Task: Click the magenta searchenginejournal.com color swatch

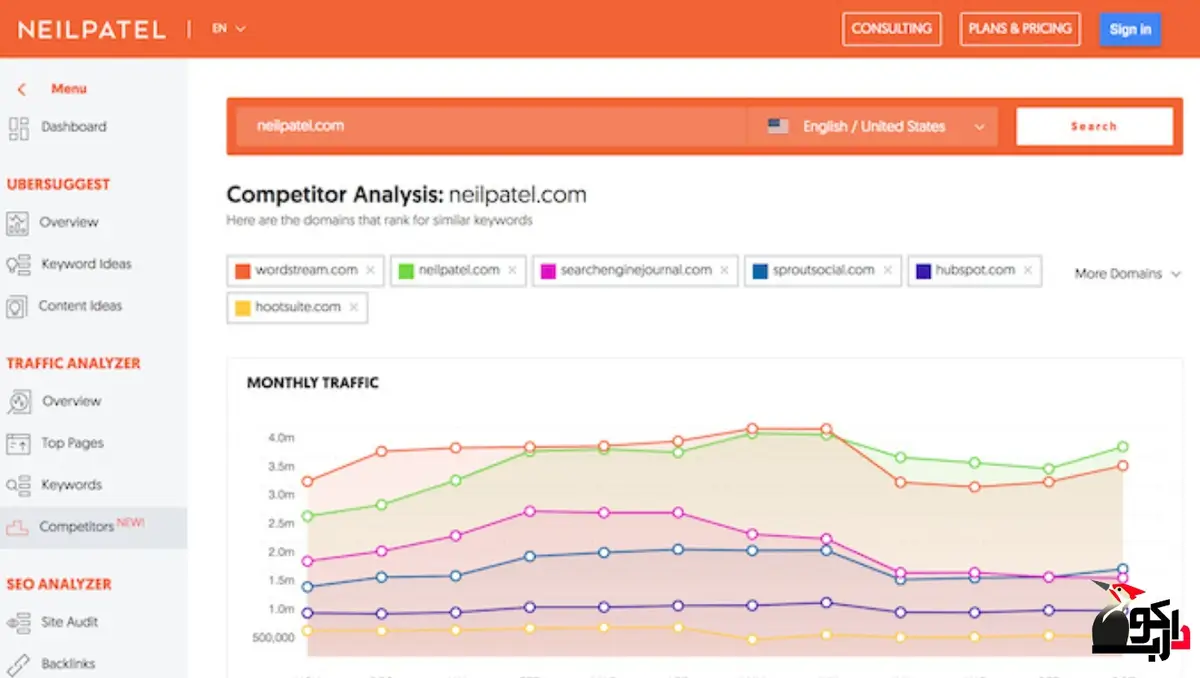Action: pos(548,270)
